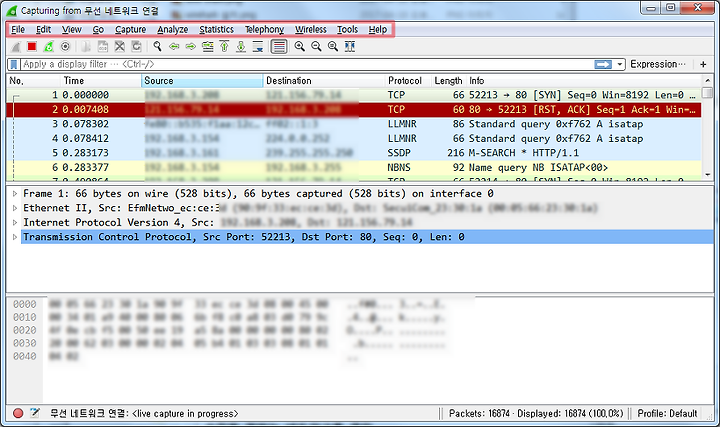720x427 pixels.
Task: Toggle auto scroll during live capture
Action: [258, 46]
